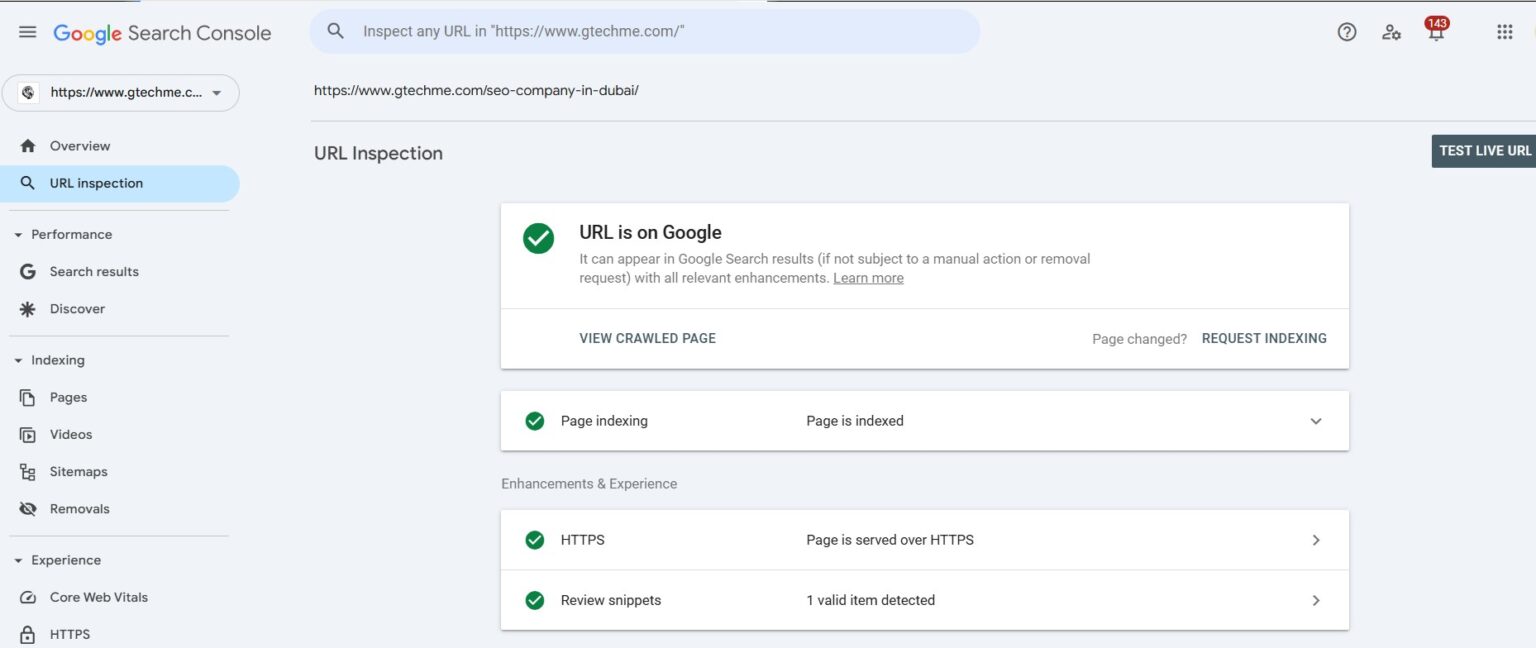
Task: Click the help question mark icon
Action: [1346, 31]
